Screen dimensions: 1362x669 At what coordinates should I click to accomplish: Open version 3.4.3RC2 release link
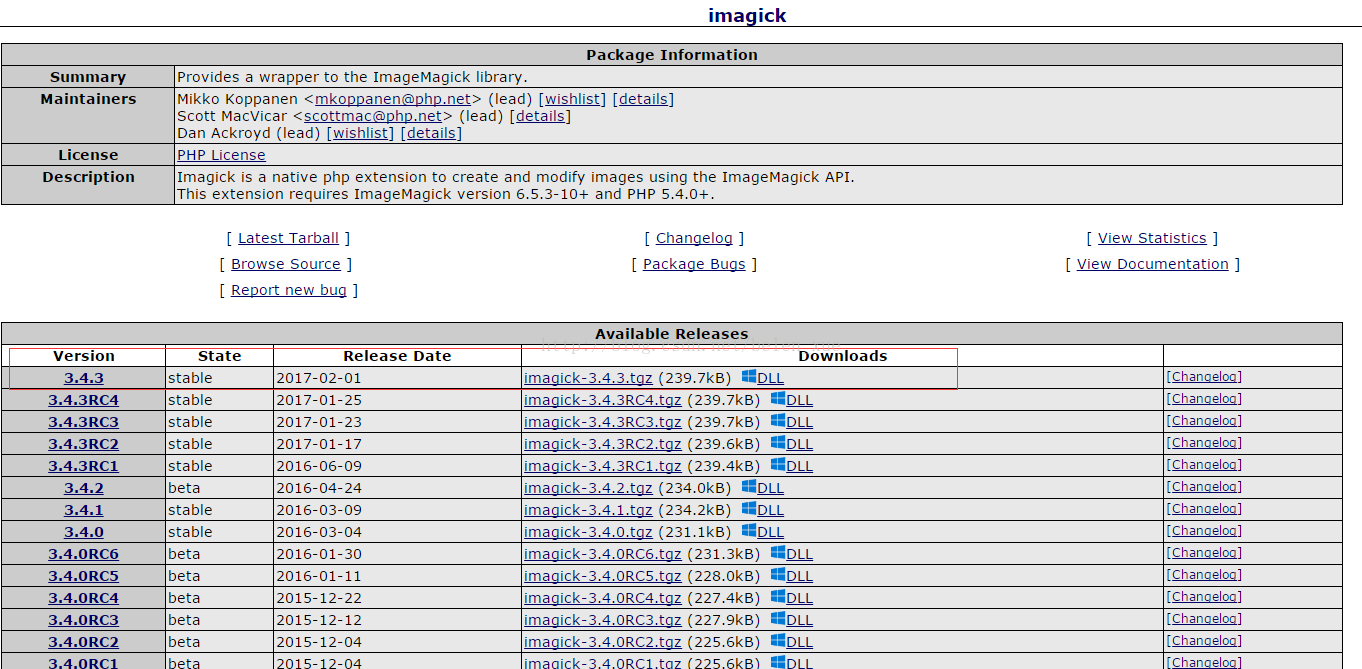(x=84, y=444)
